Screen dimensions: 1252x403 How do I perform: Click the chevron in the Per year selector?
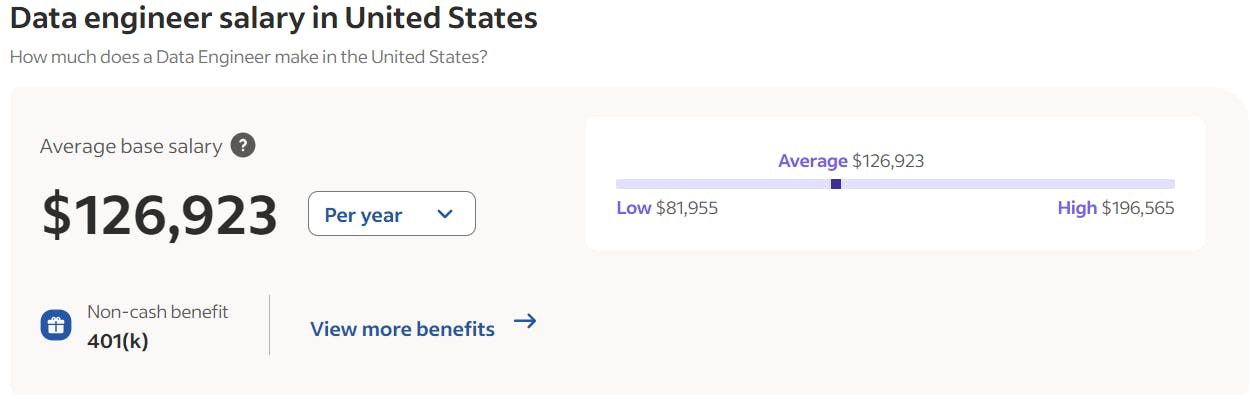pyautogui.click(x=445, y=214)
